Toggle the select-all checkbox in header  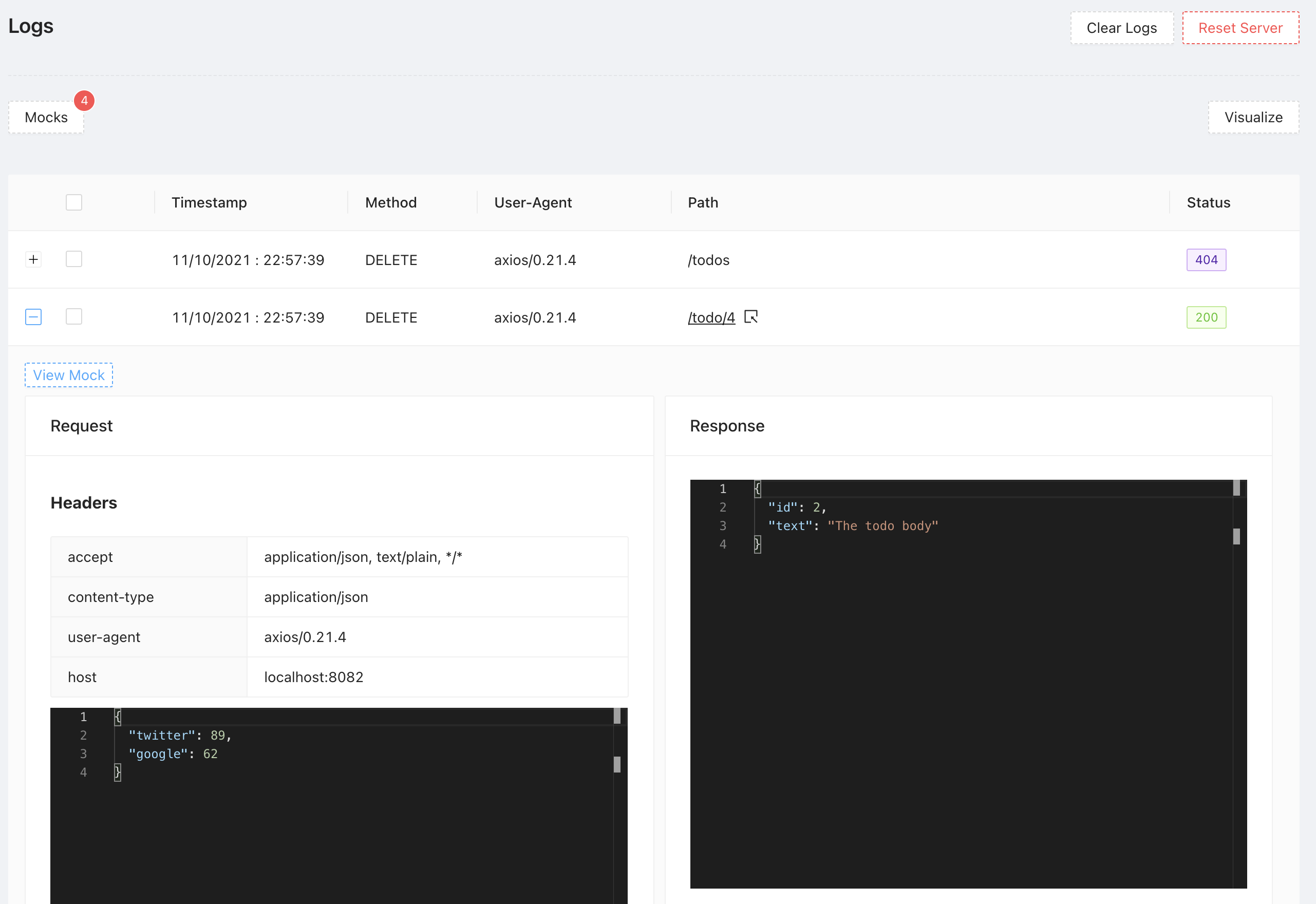coord(73,202)
